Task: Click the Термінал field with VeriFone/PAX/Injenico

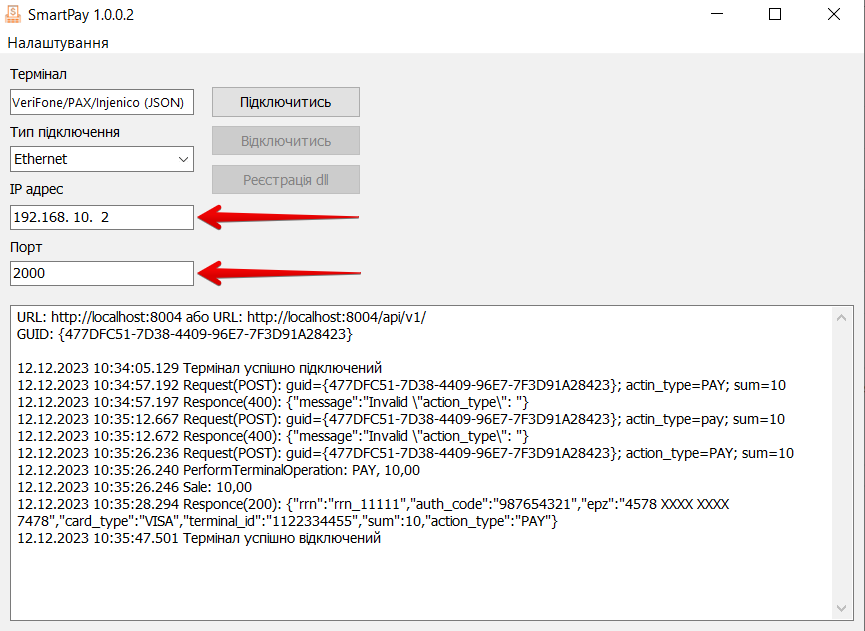Action: tap(101, 102)
